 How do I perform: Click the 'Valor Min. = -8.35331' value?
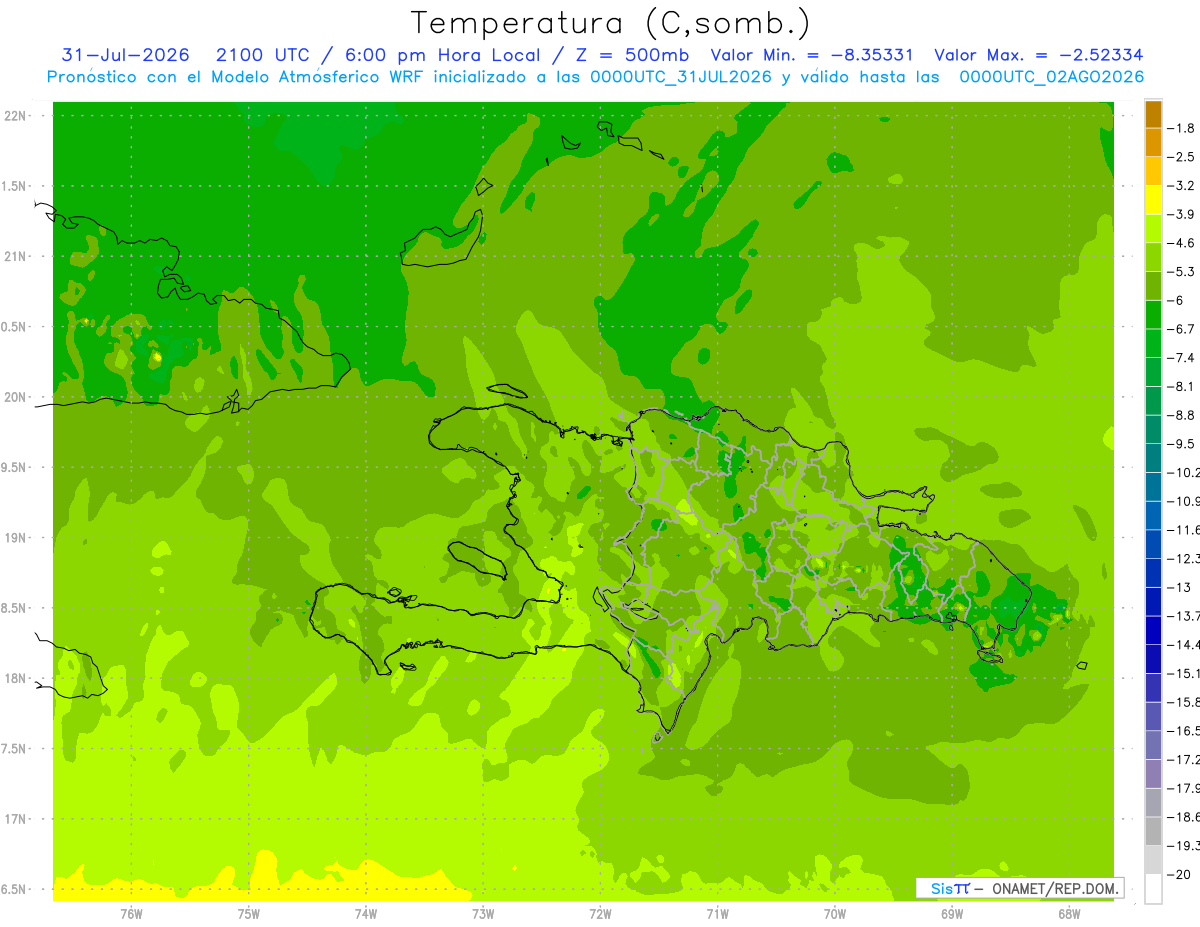pos(812,55)
